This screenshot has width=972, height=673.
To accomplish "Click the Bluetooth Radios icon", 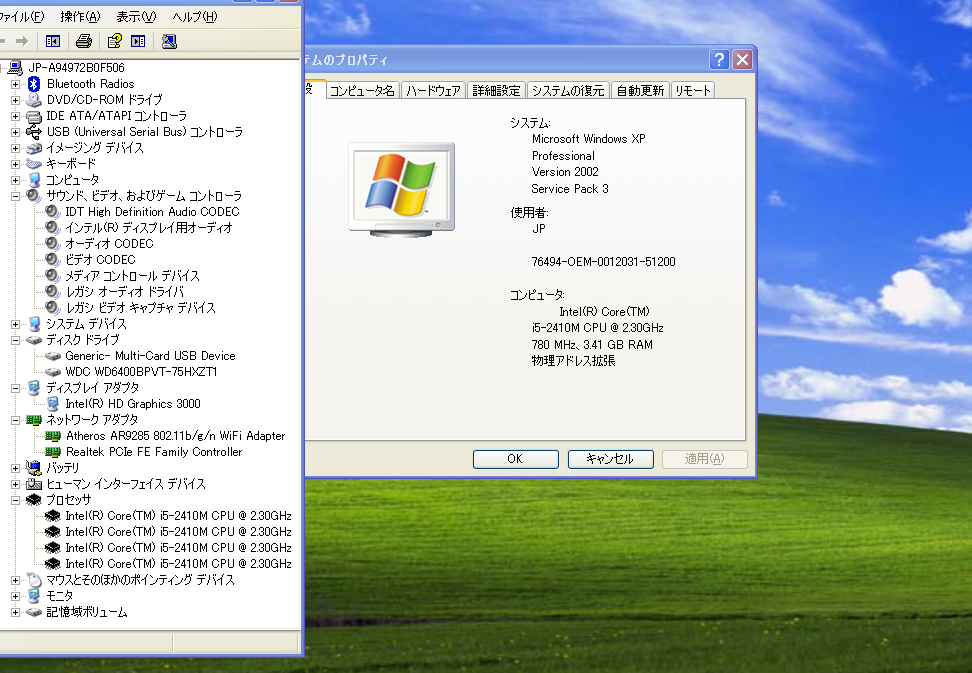I will click(34, 84).
